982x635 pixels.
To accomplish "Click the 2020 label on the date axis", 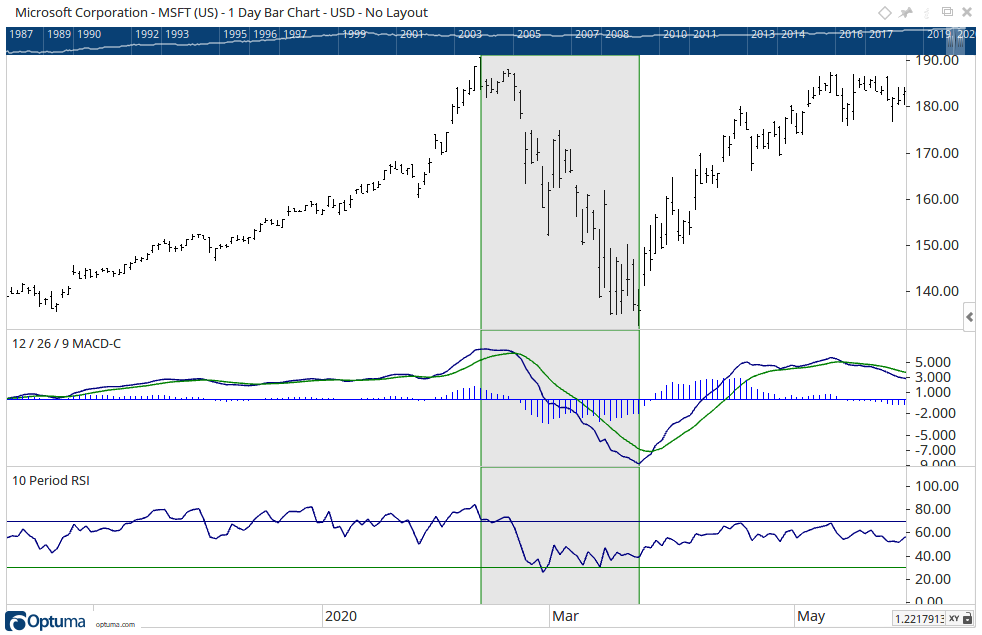I will pos(341,616).
